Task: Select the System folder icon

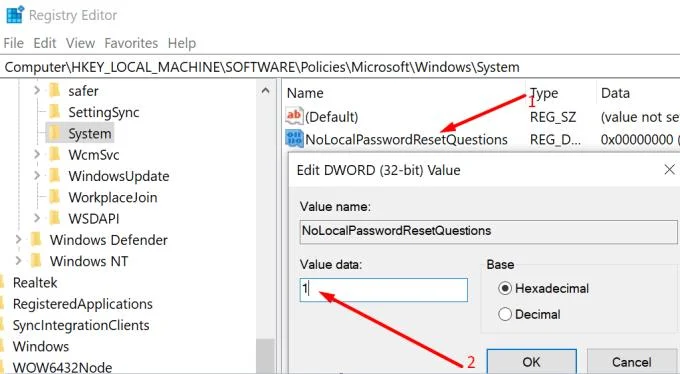Action: click(x=55, y=133)
